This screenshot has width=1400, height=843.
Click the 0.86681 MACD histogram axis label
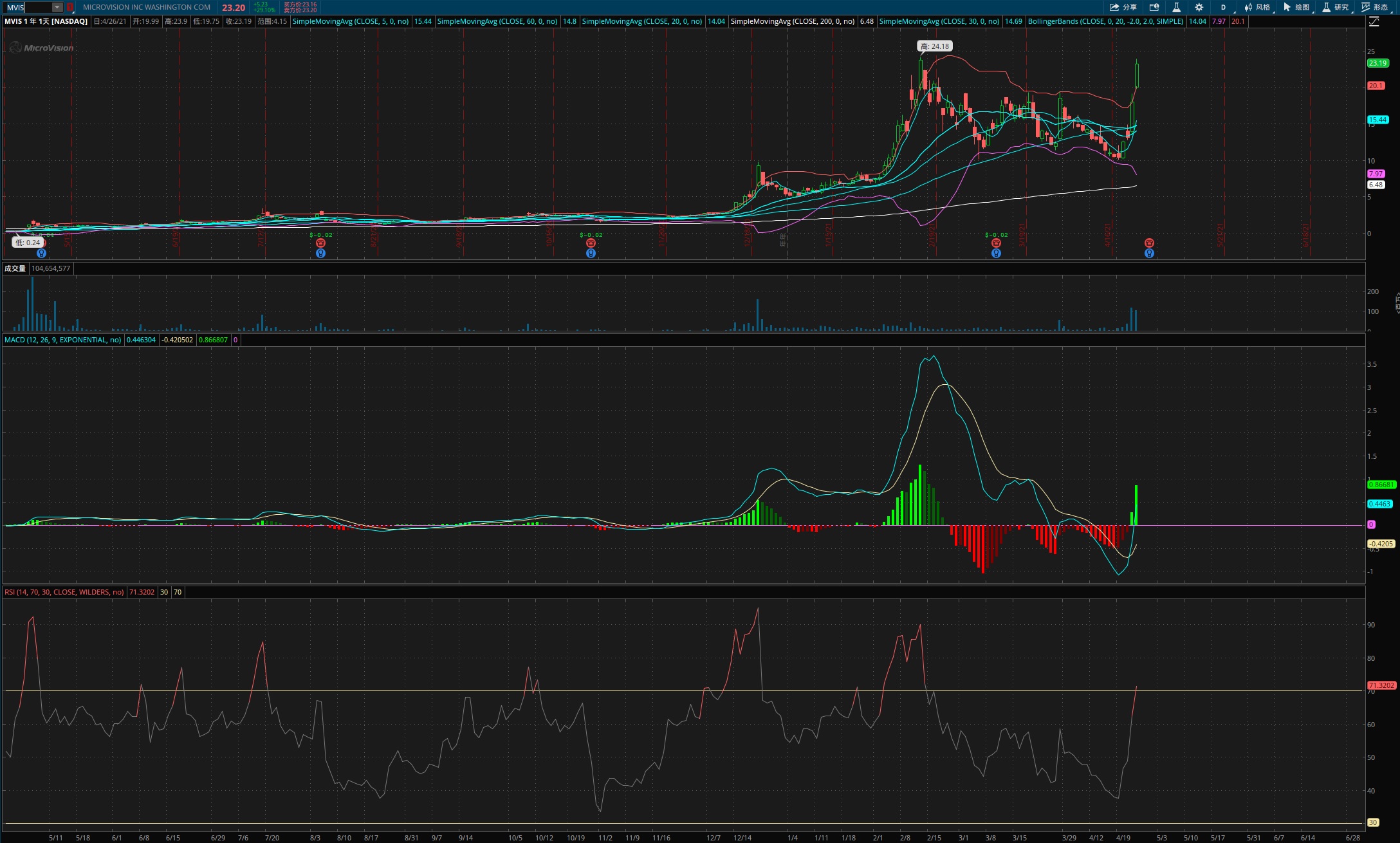point(1381,485)
